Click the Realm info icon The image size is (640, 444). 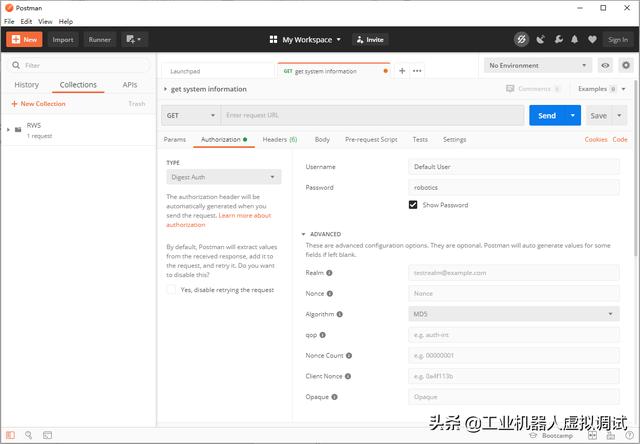(329, 273)
